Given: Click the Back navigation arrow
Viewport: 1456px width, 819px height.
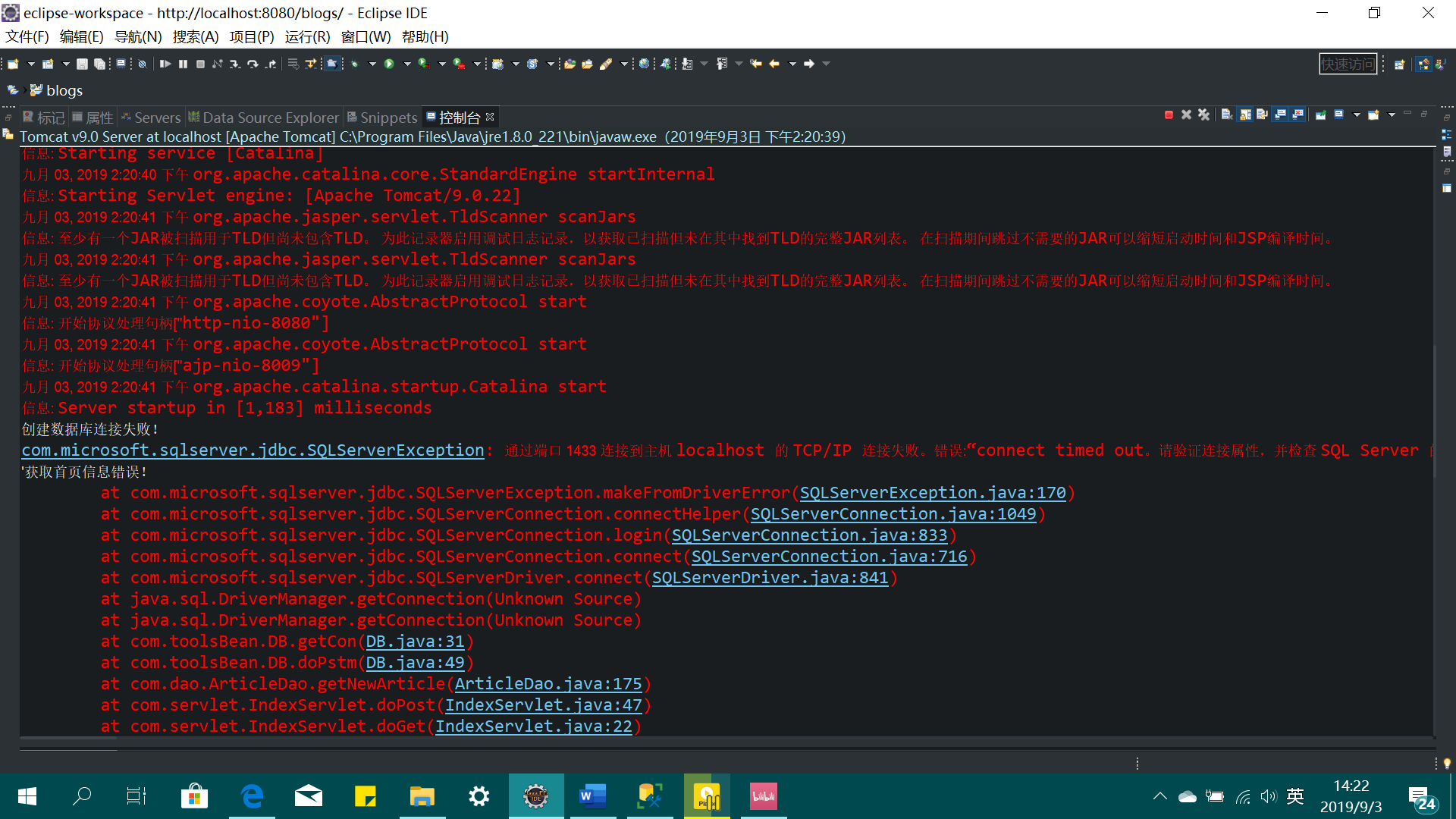Looking at the screenshot, I should [774, 64].
